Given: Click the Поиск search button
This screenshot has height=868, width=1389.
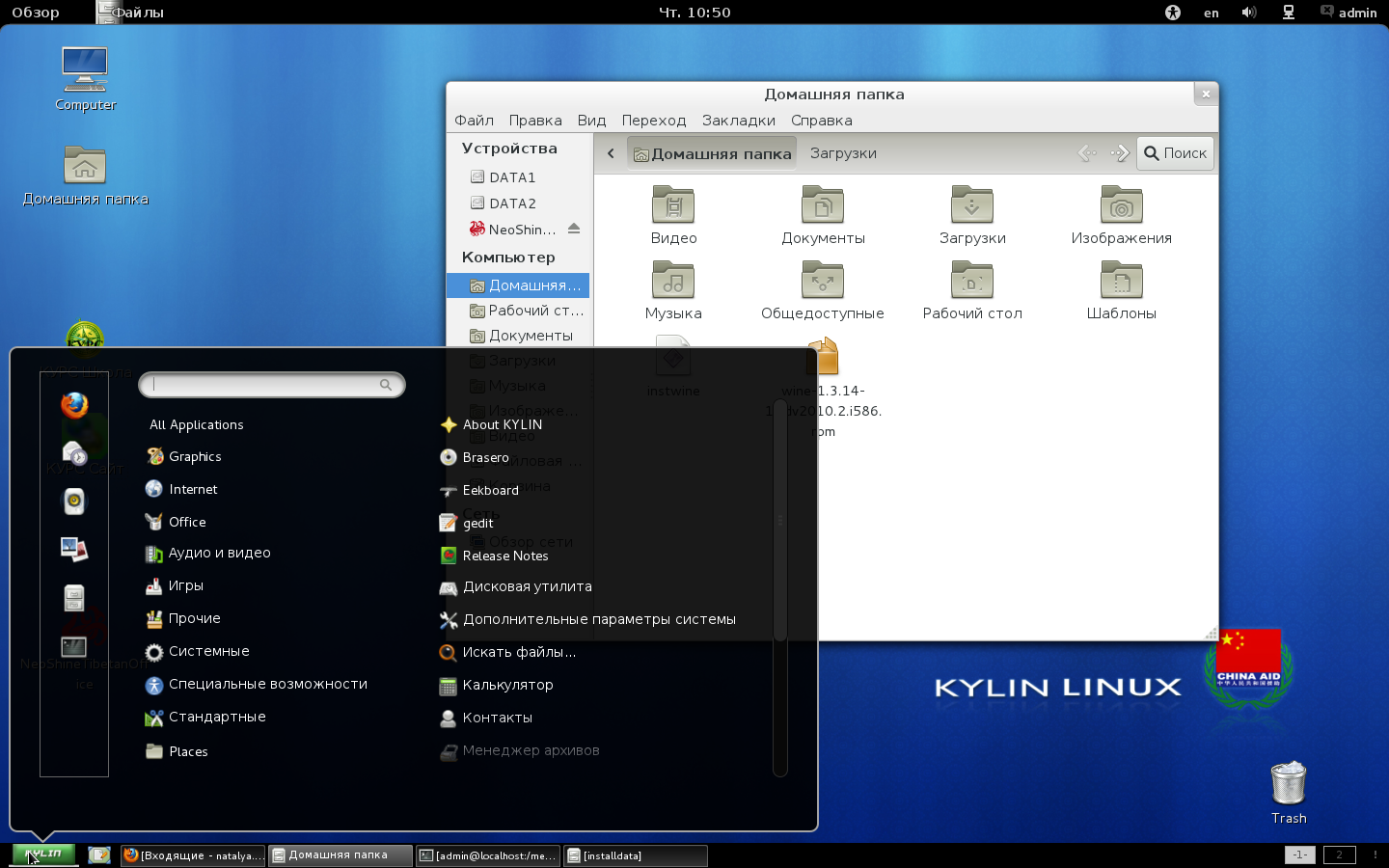Looking at the screenshot, I should coord(1175,153).
